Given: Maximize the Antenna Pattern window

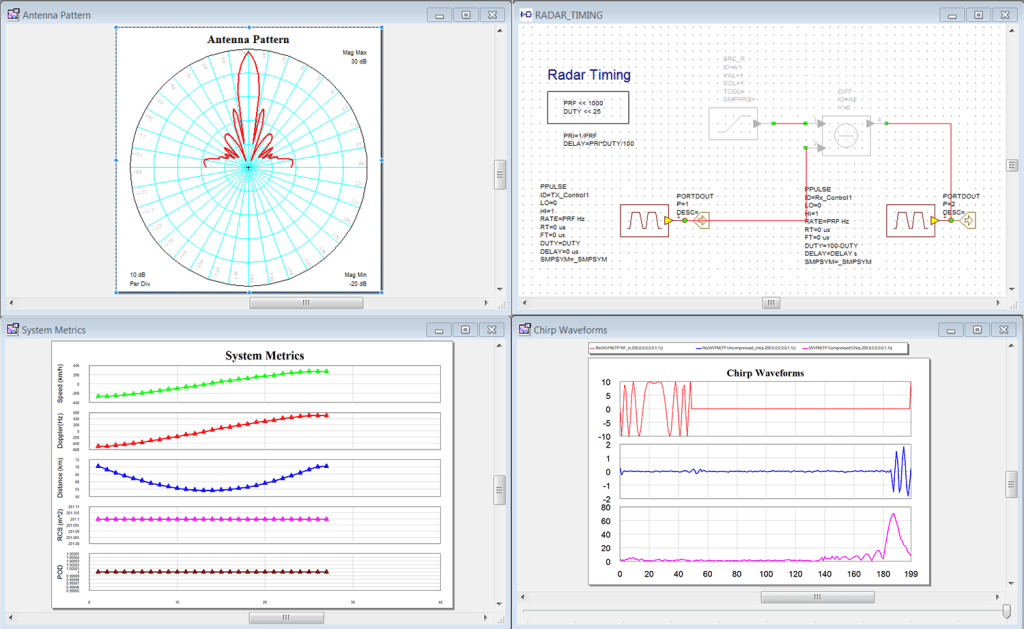Looking at the screenshot, I should tap(466, 15).
